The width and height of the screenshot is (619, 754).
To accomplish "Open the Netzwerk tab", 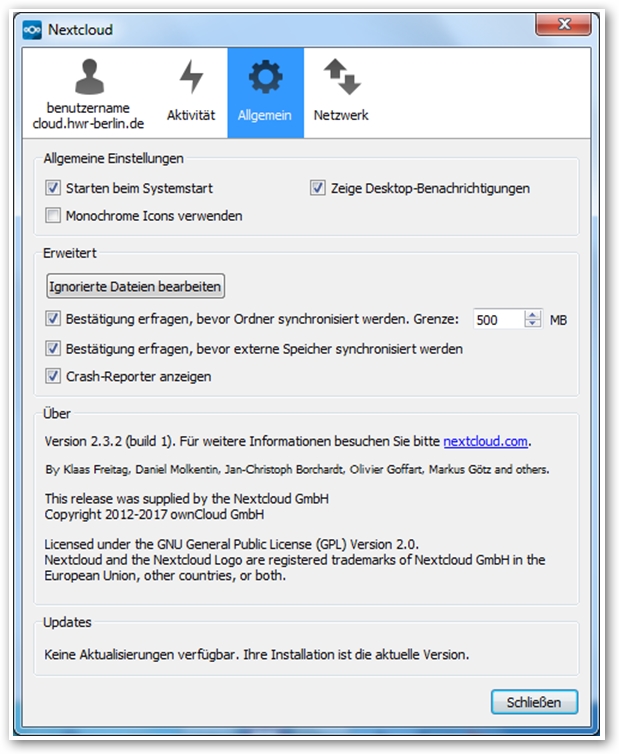I will (341, 93).
